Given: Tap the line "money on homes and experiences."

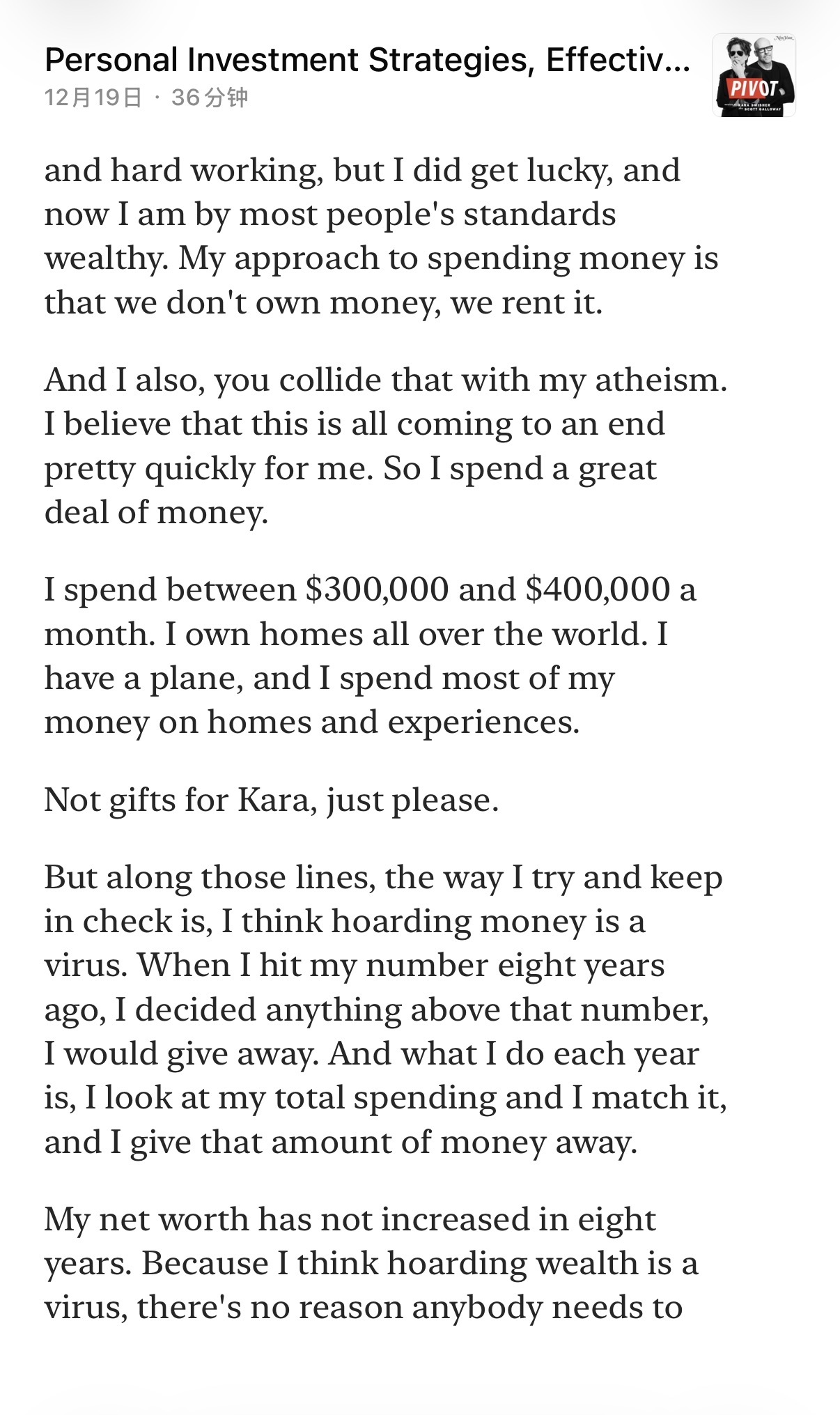Looking at the screenshot, I should (311, 722).
